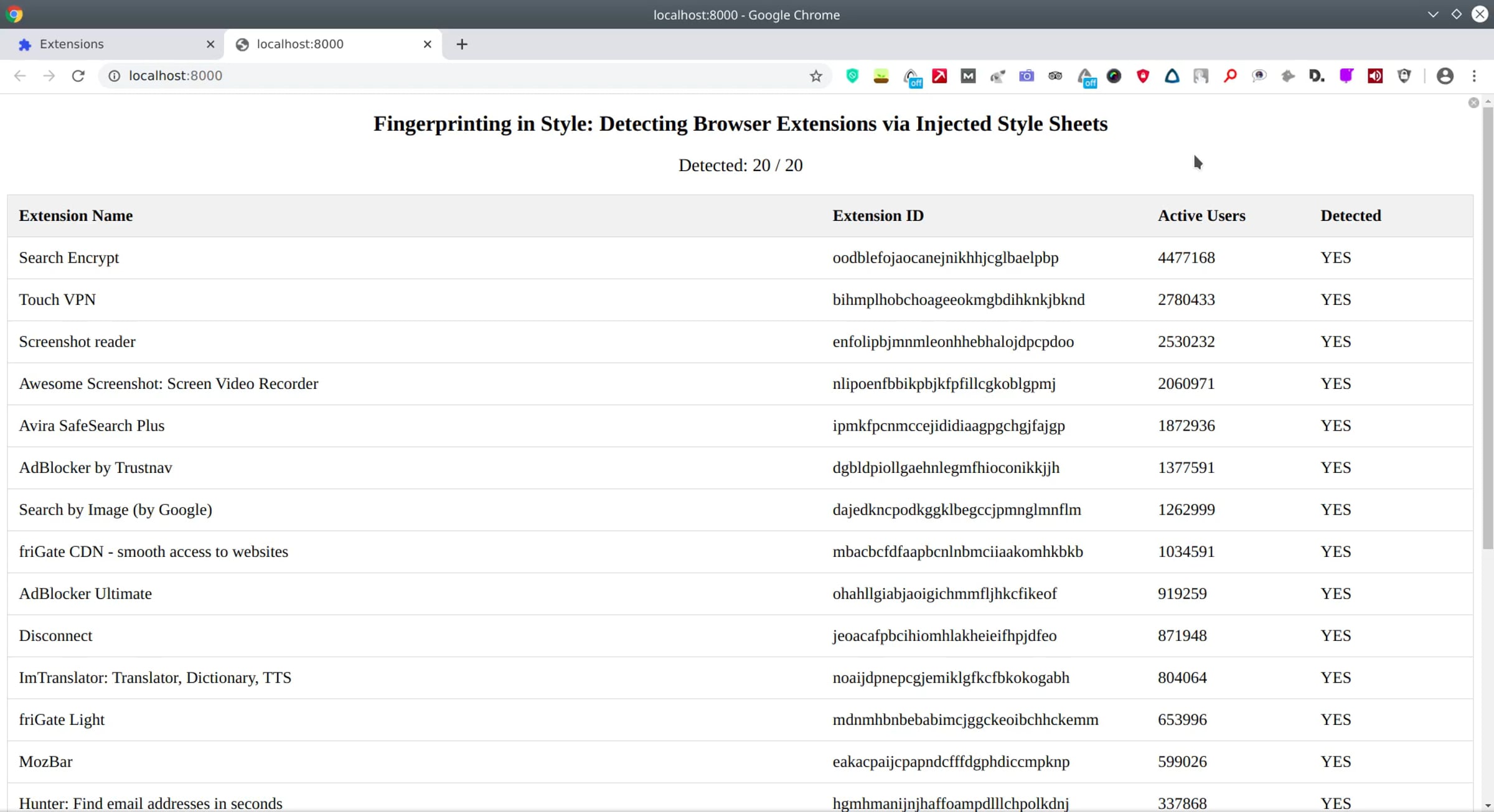The height and width of the screenshot is (812, 1494).
Task: Click the gray pointing hand extension icon
Action: tap(1201, 76)
